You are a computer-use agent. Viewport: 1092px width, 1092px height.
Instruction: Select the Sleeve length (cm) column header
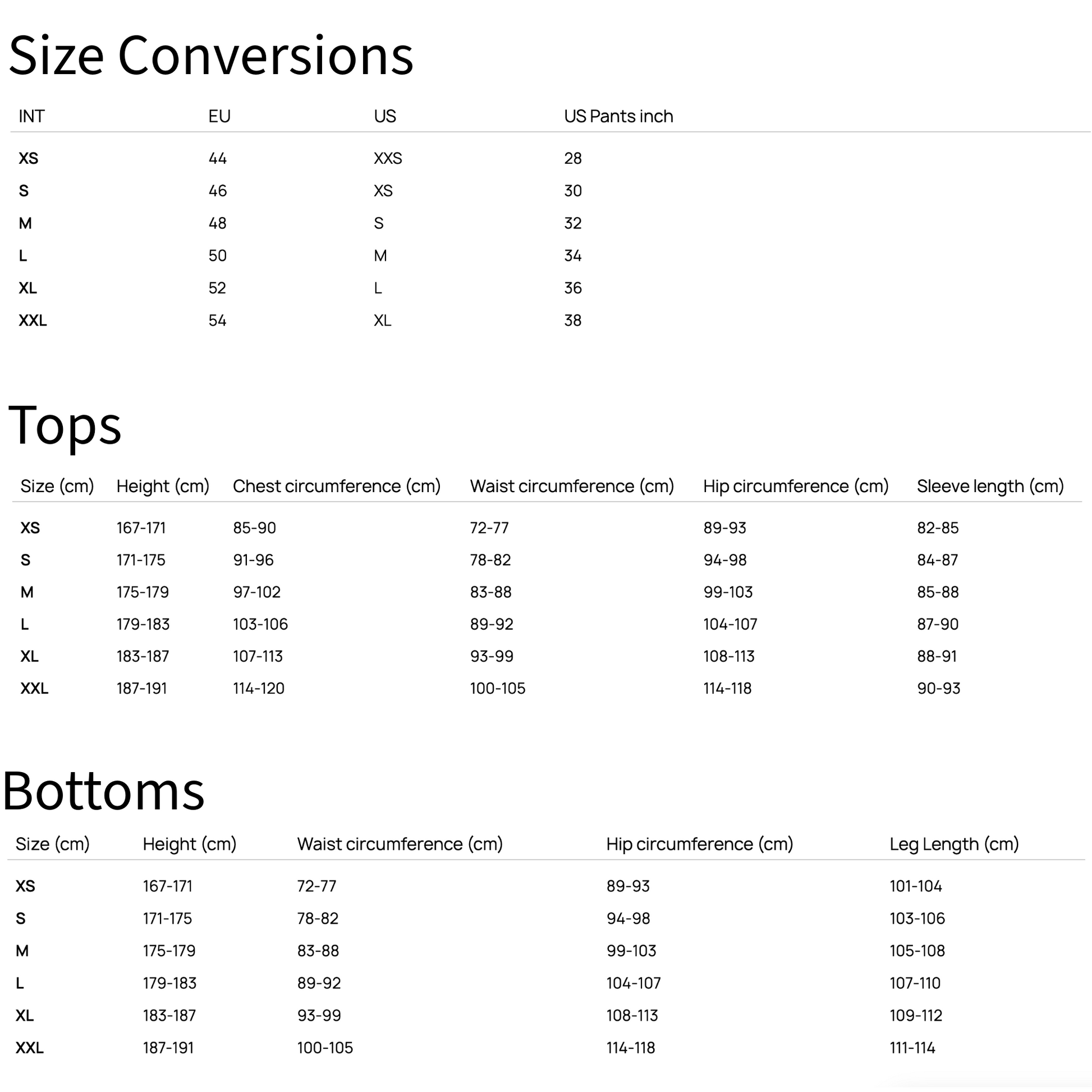tap(990, 486)
